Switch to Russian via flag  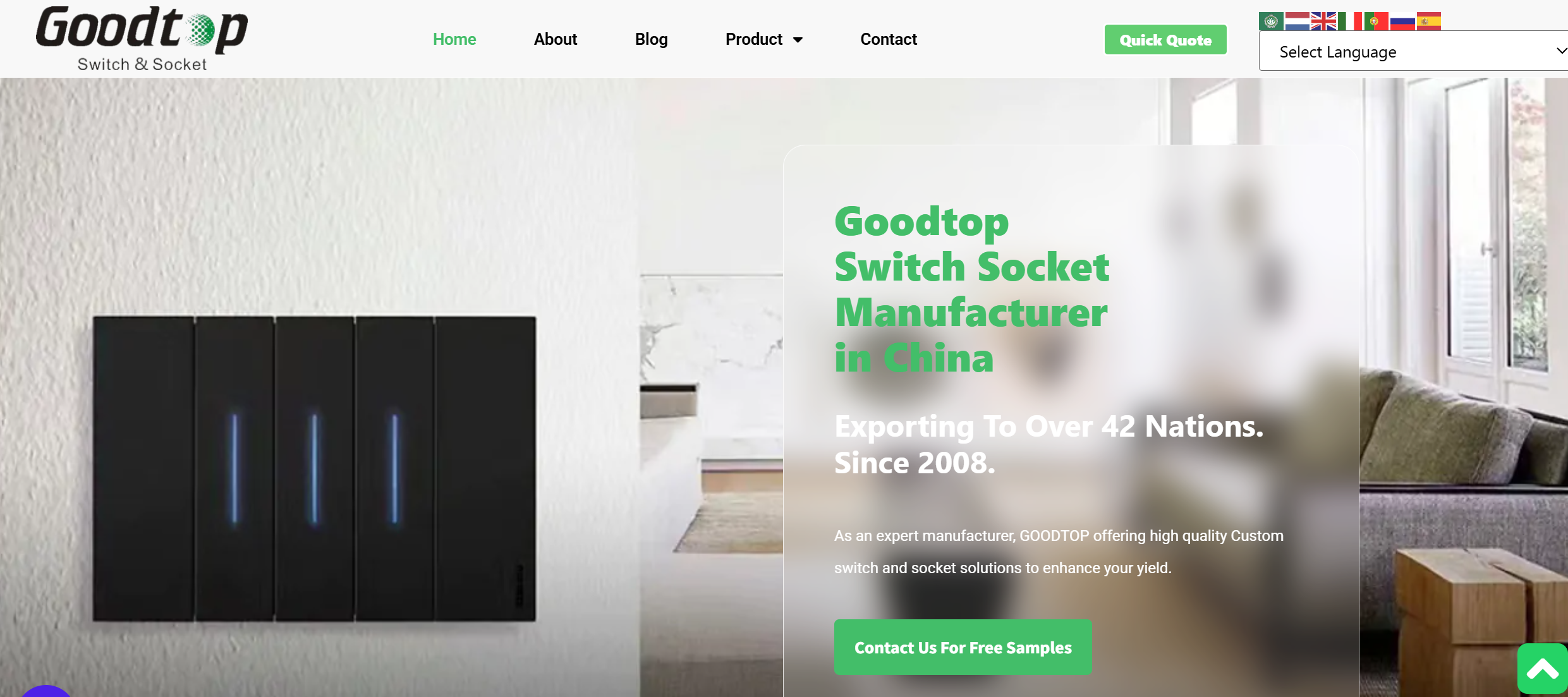point(1402,21)
